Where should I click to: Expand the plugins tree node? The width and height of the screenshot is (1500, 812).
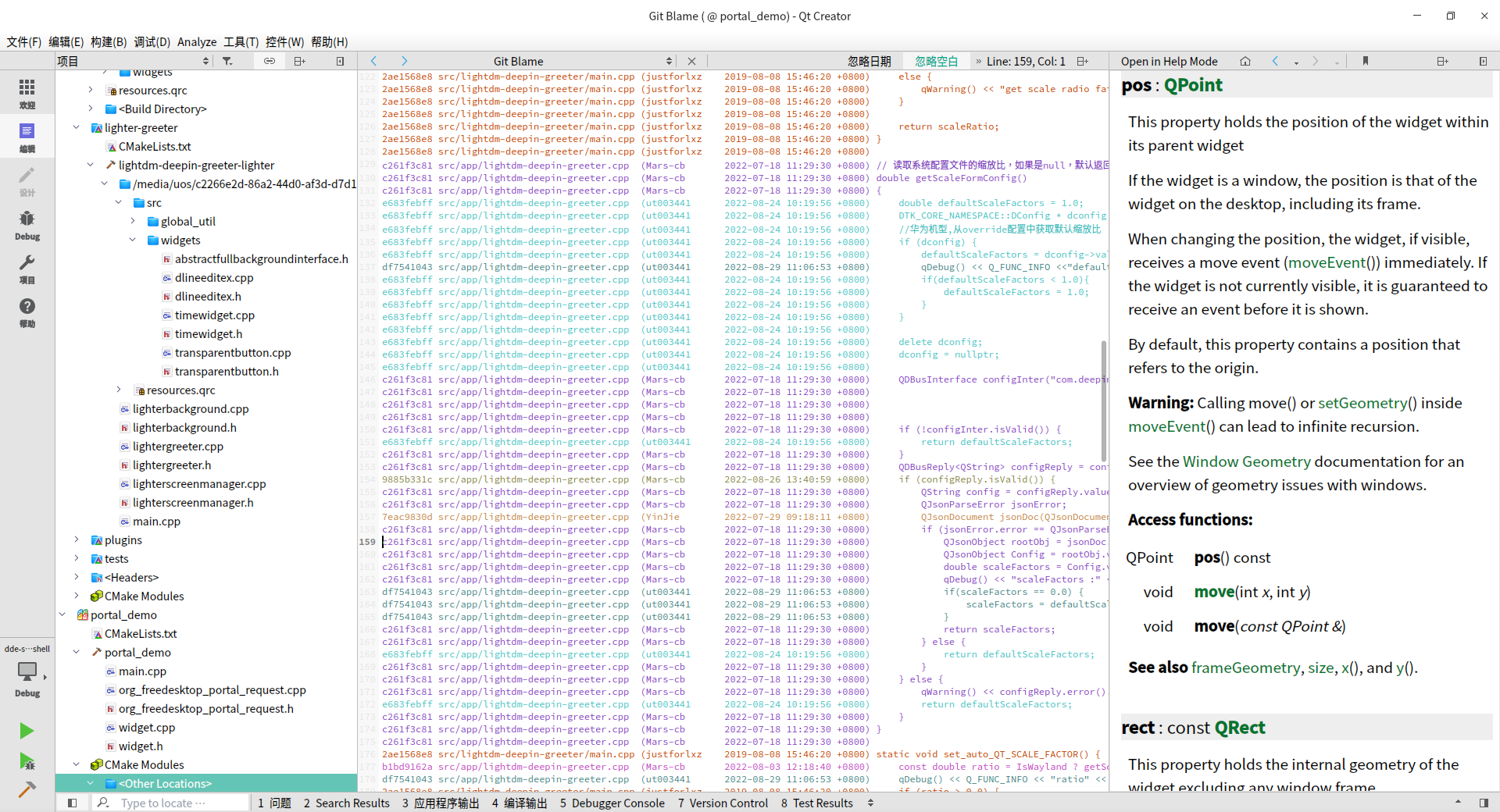pyautogui.click(x=77, y=540)
